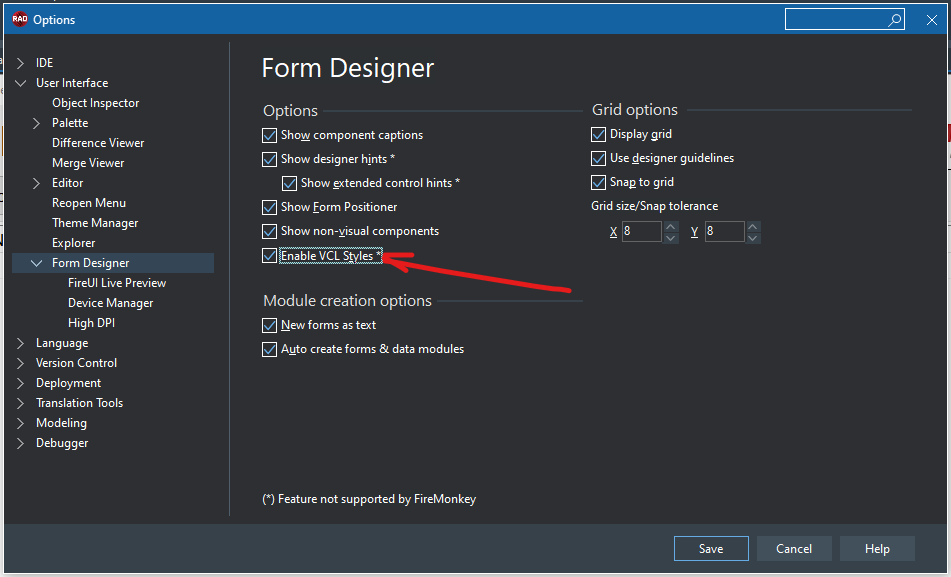Expand the Deployment node
This screenshot has height=577, width=951.
tap(21, 383)
